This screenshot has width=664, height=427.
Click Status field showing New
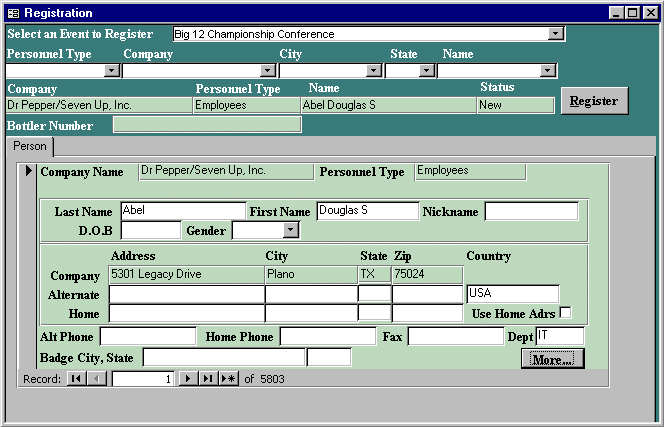tap(515, 105)
